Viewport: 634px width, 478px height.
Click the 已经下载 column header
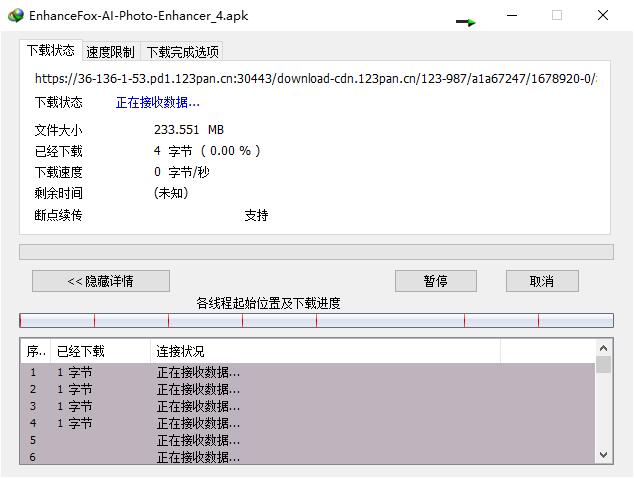tap(100, 351)
